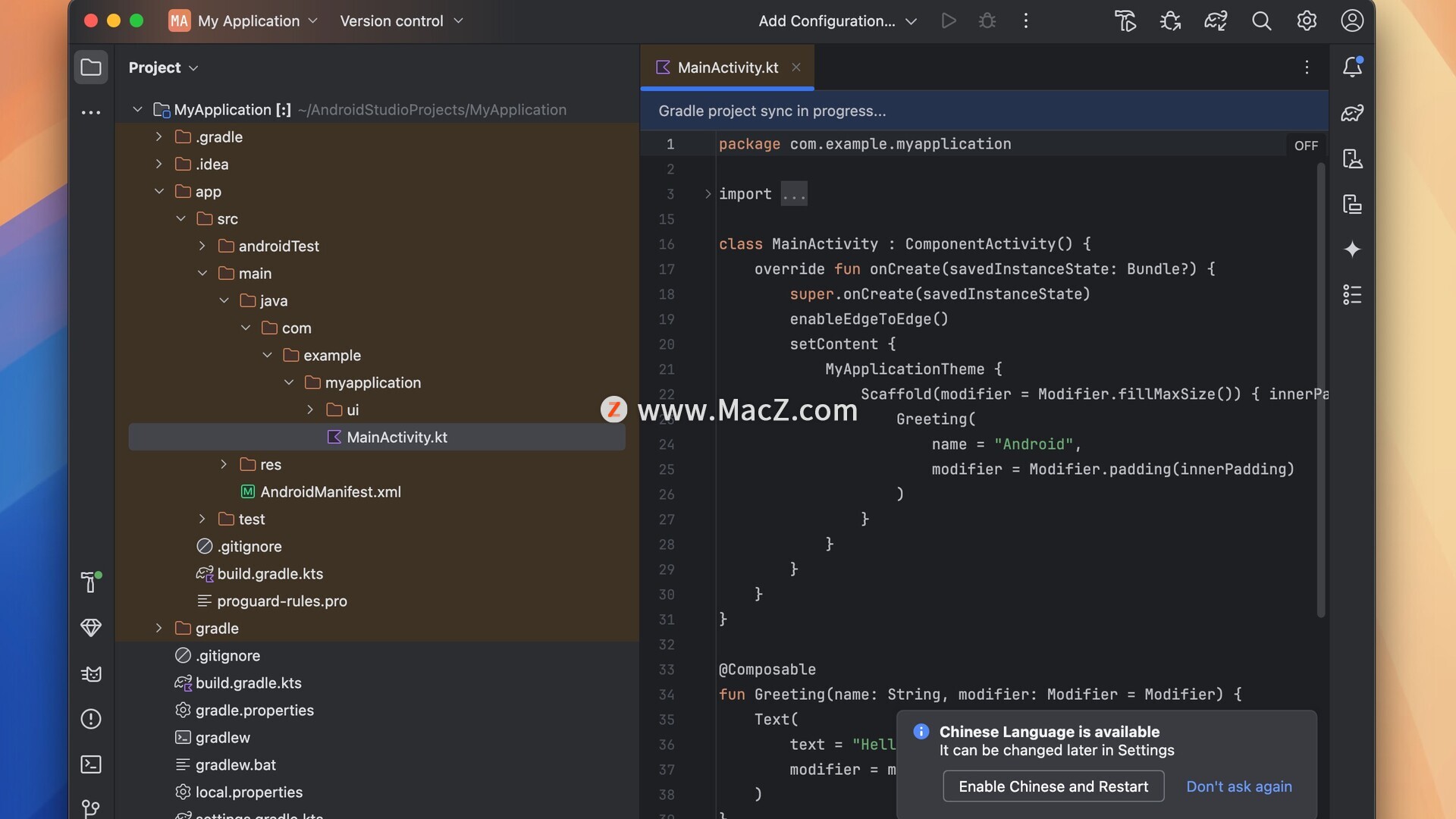Open the Logcat cat icon
The image size is (1456, 819).
[91, 673]
